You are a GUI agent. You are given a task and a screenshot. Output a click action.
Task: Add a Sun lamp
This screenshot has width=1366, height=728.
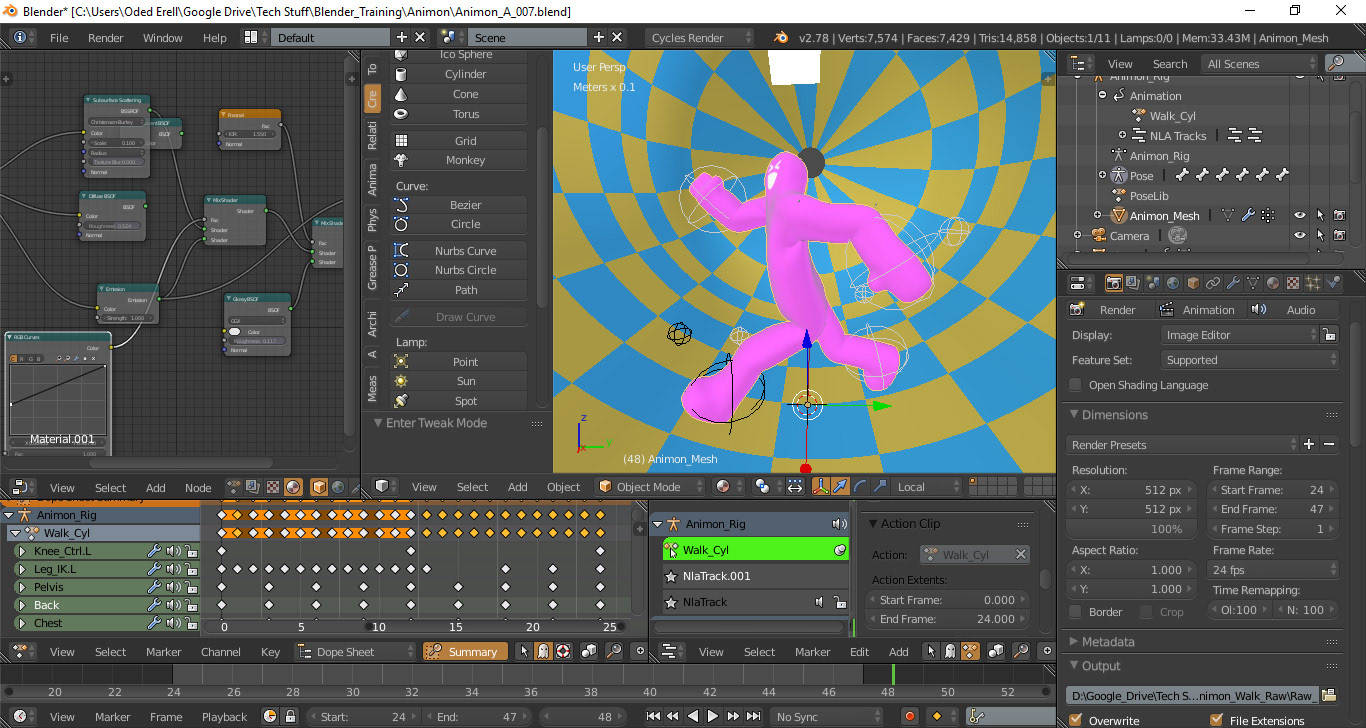click(463, 381)
